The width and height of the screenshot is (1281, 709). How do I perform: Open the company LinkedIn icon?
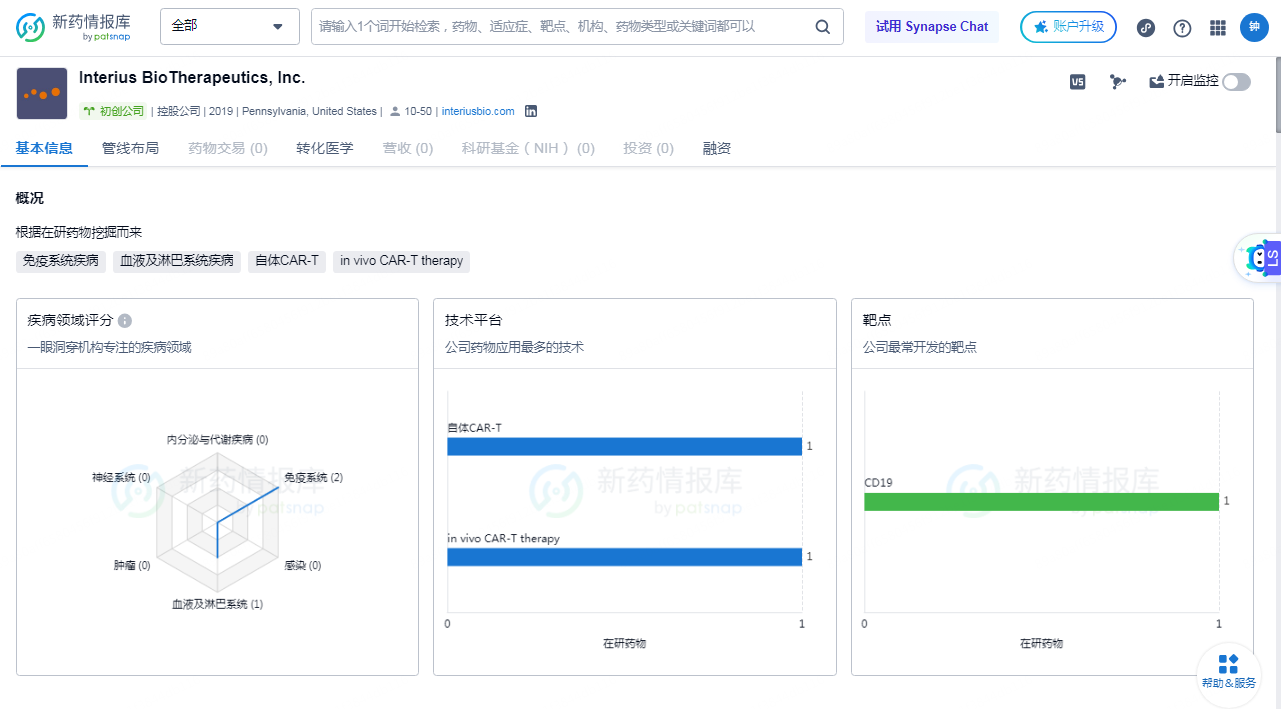[x=531, y=111]
